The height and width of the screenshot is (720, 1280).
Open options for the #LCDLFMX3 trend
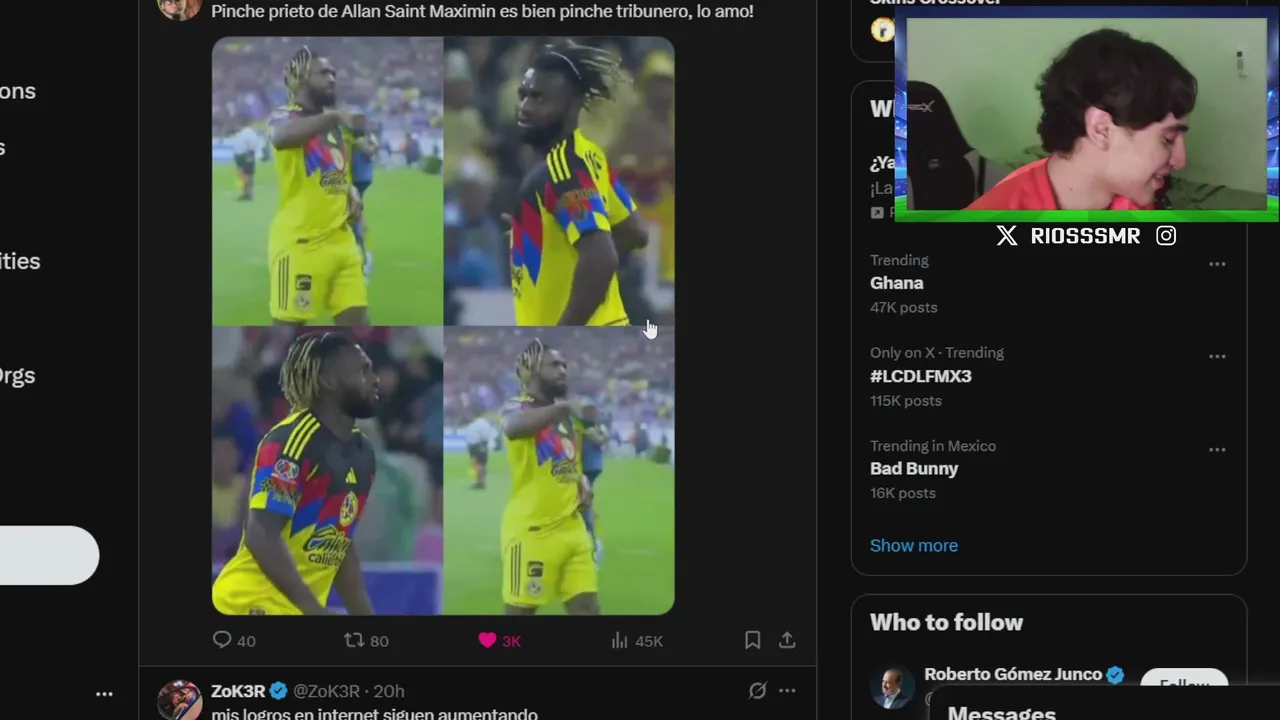pyautogui.click(x=1217, y=356)
